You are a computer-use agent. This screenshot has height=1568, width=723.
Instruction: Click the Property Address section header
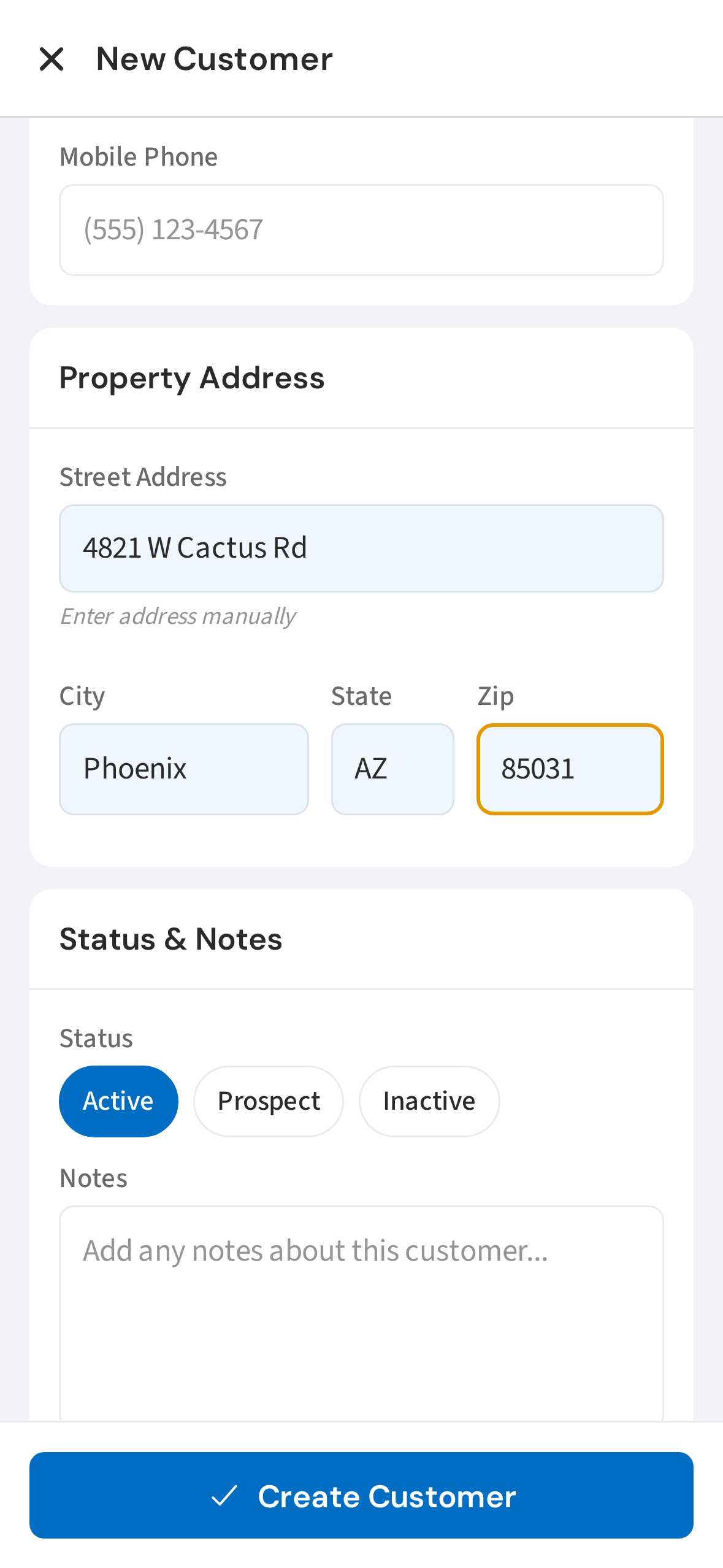[x=192, y=378]
